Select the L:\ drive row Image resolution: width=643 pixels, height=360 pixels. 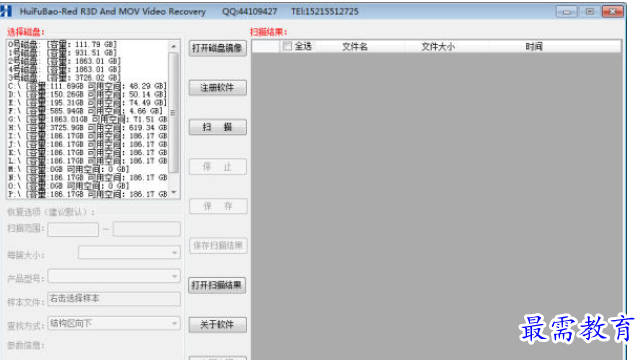click(x=88, y=161)
